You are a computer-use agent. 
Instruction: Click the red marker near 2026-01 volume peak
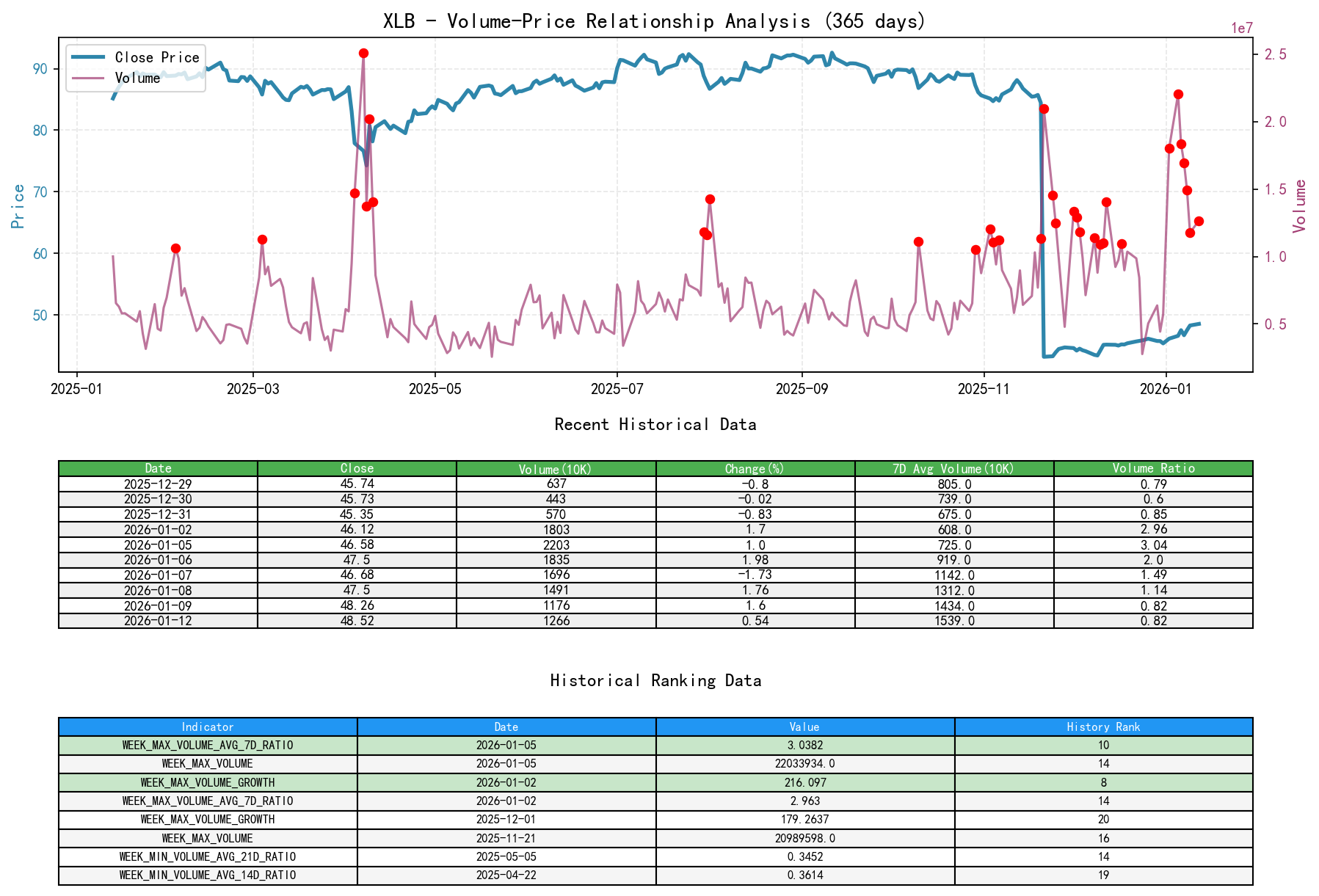tap(1178, 94)
